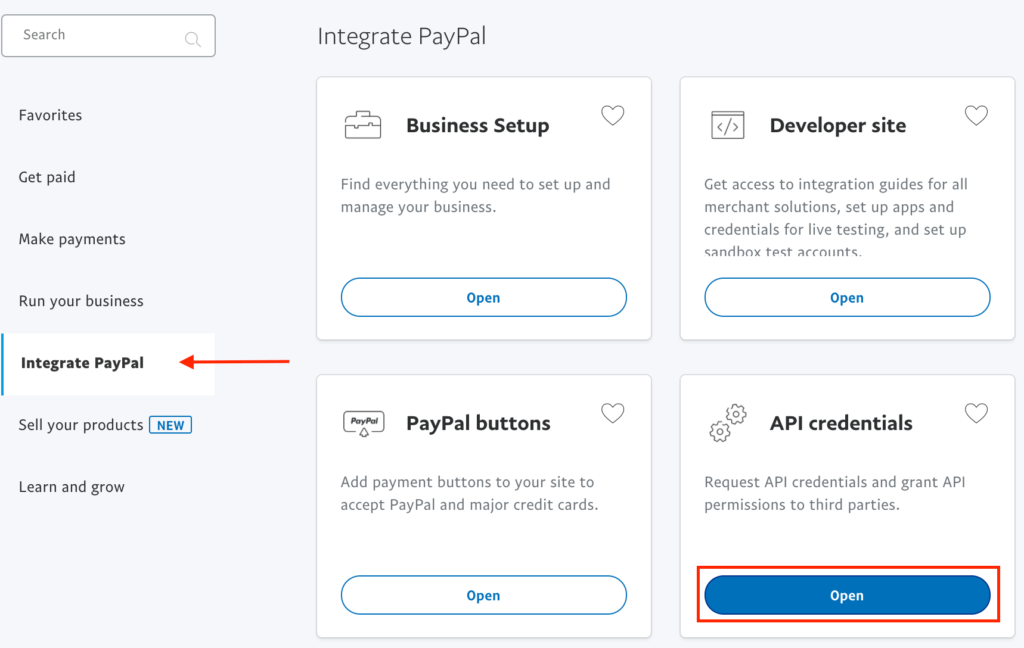
Task: Go to the Learn and grow section
Action: coord(71,487)
